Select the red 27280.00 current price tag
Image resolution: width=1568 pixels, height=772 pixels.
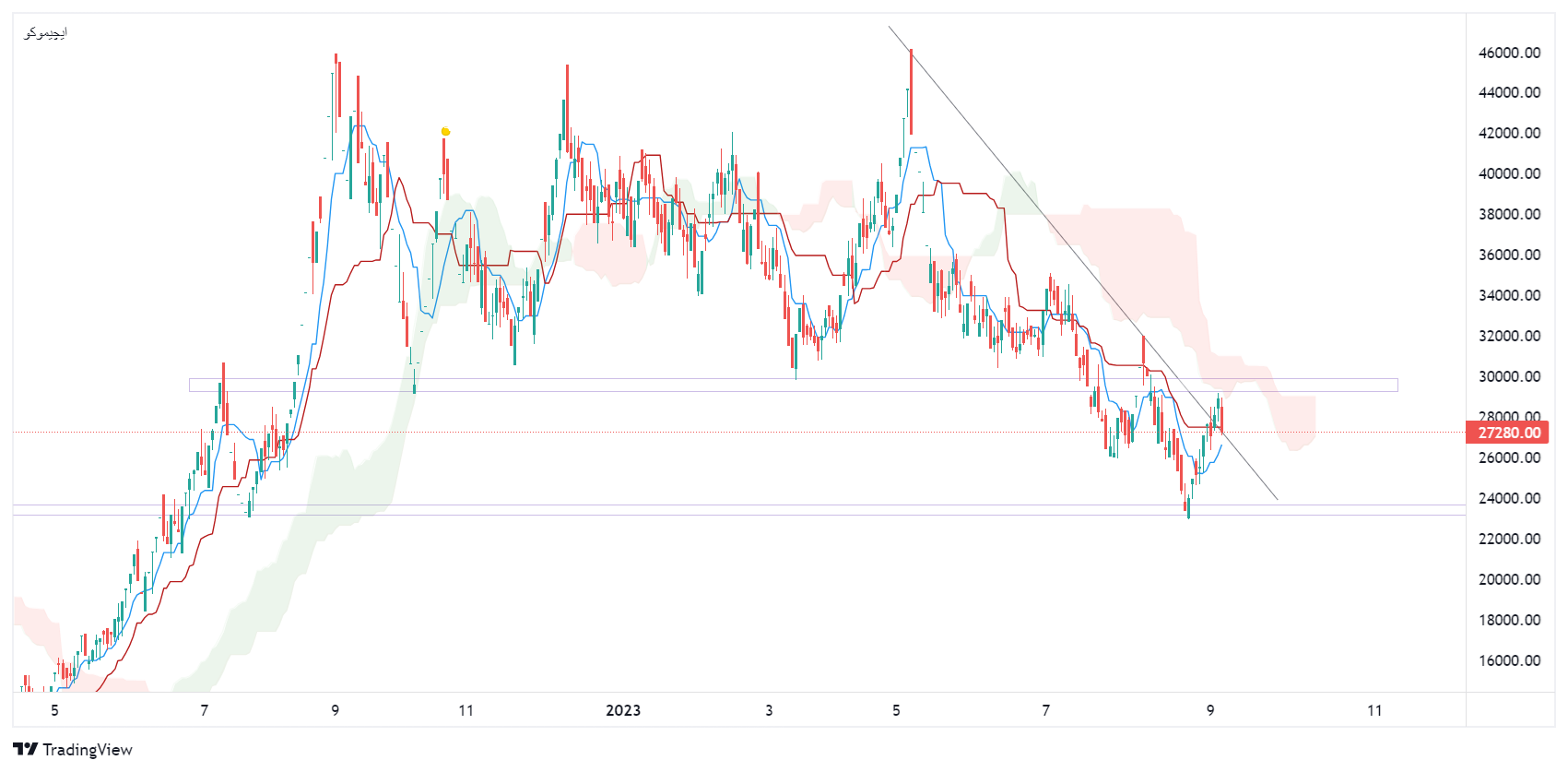click(1506, 433)
